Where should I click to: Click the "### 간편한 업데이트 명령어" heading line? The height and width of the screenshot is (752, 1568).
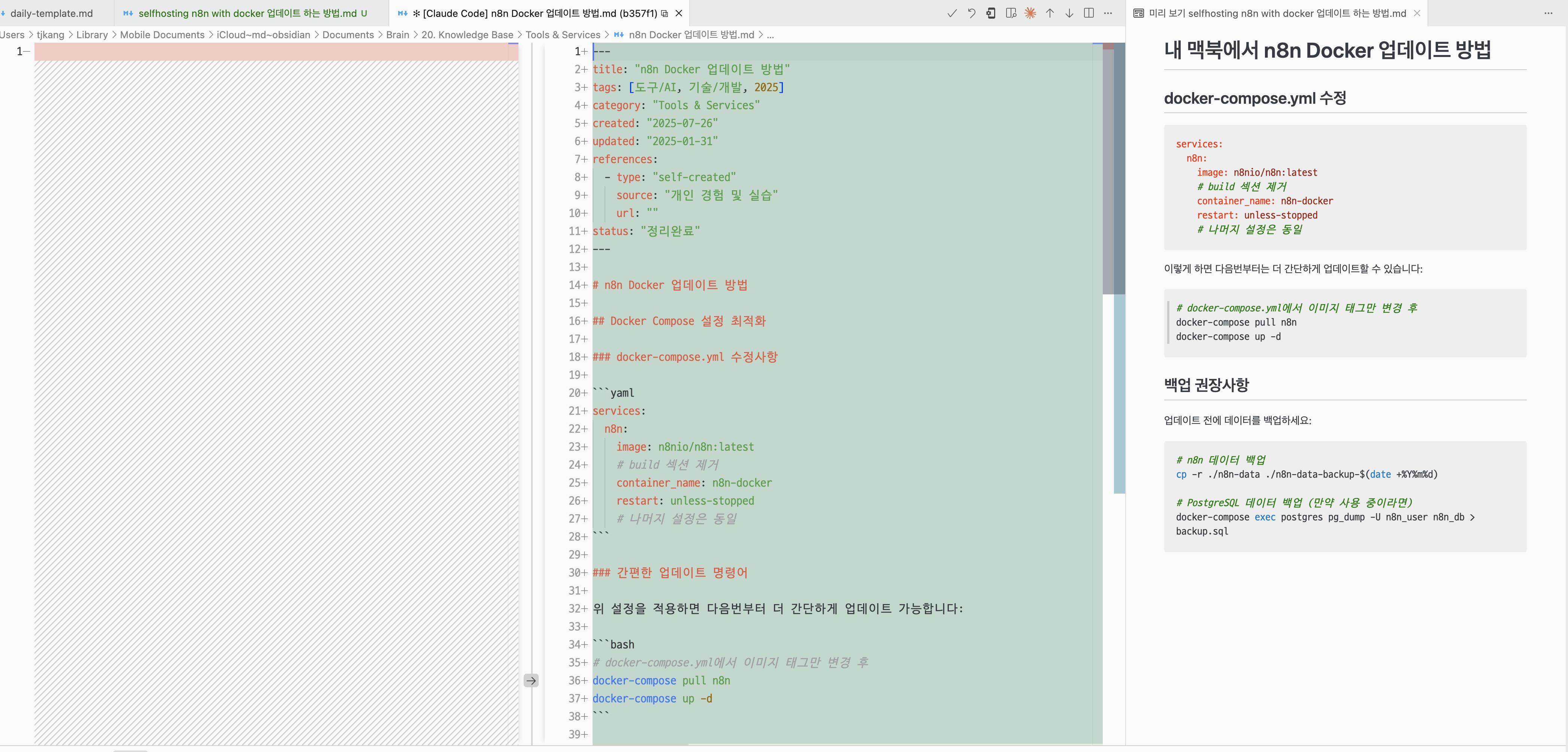point(670,573)
